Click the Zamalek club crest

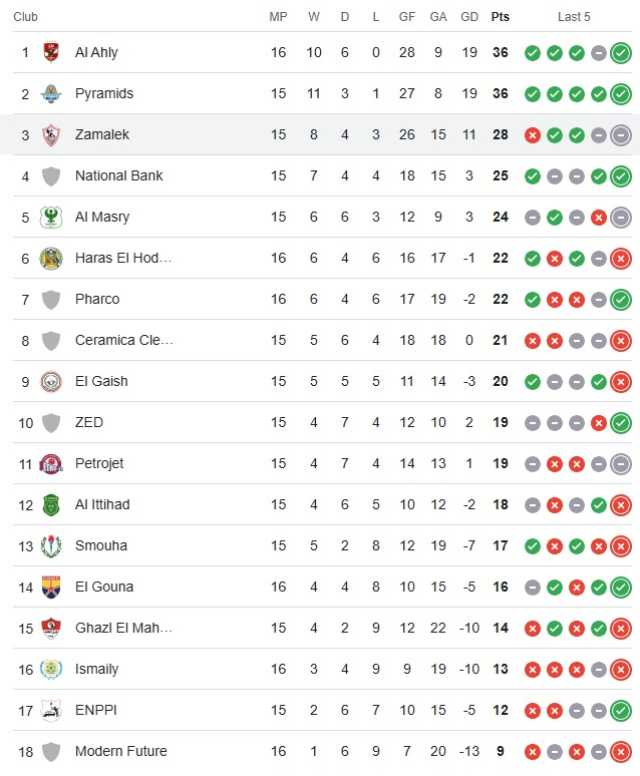point(51,135)
